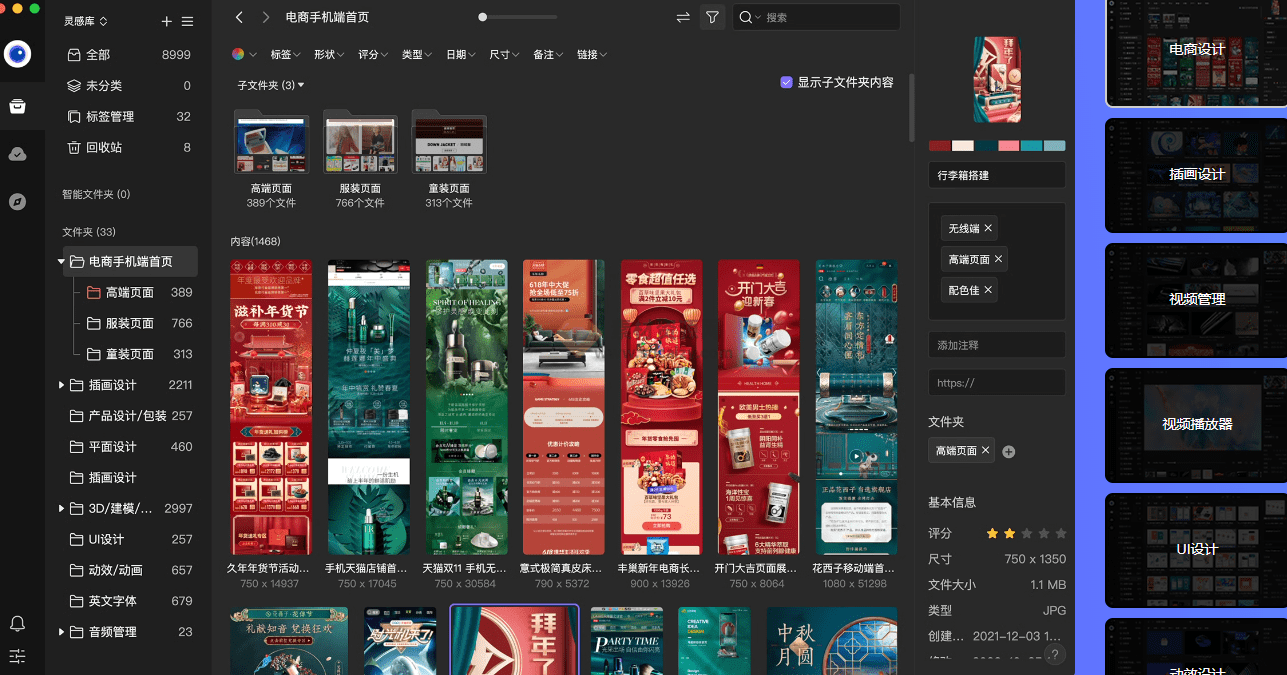Click the Eagle eye logo icon
Viewport: 1287px width, 675px height.
[17, 54]
